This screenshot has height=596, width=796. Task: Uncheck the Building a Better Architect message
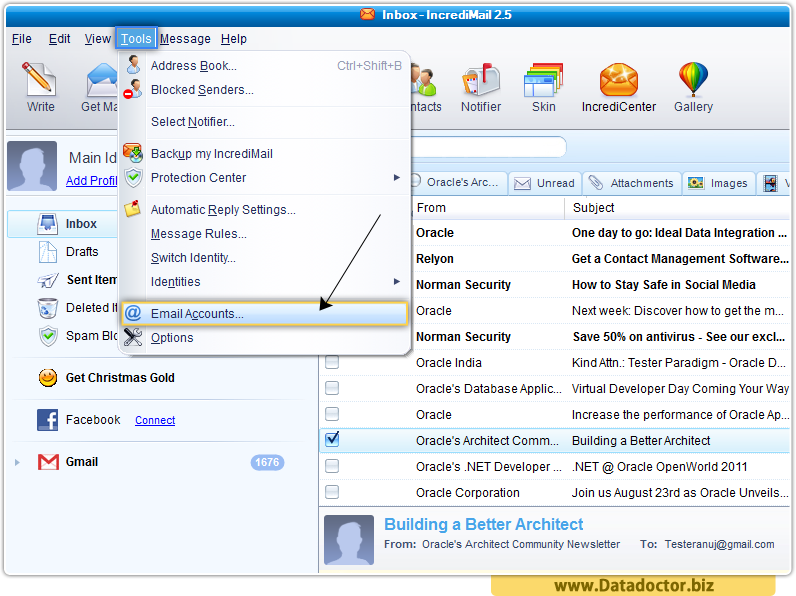point(332,439)
